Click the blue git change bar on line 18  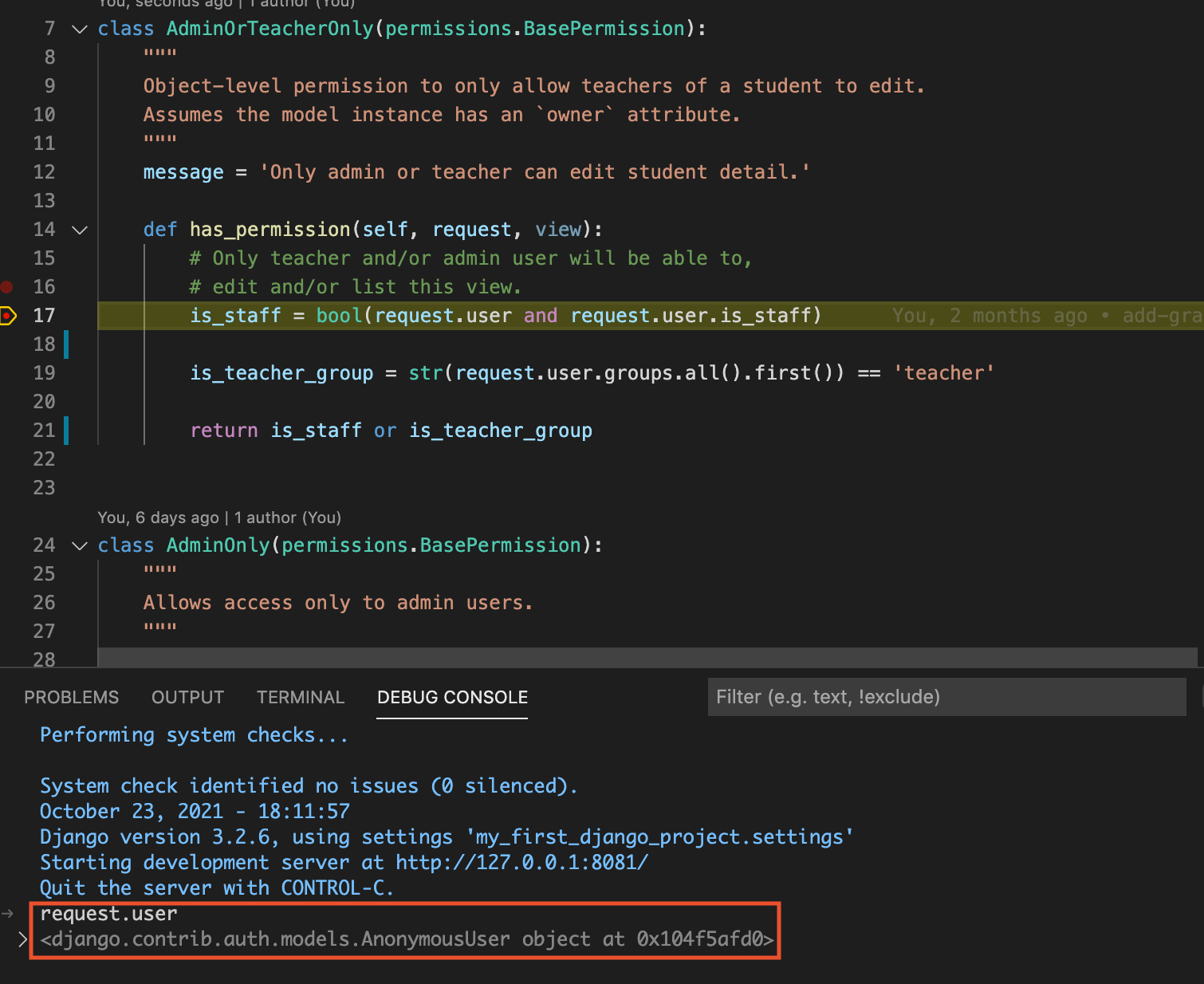66,344
